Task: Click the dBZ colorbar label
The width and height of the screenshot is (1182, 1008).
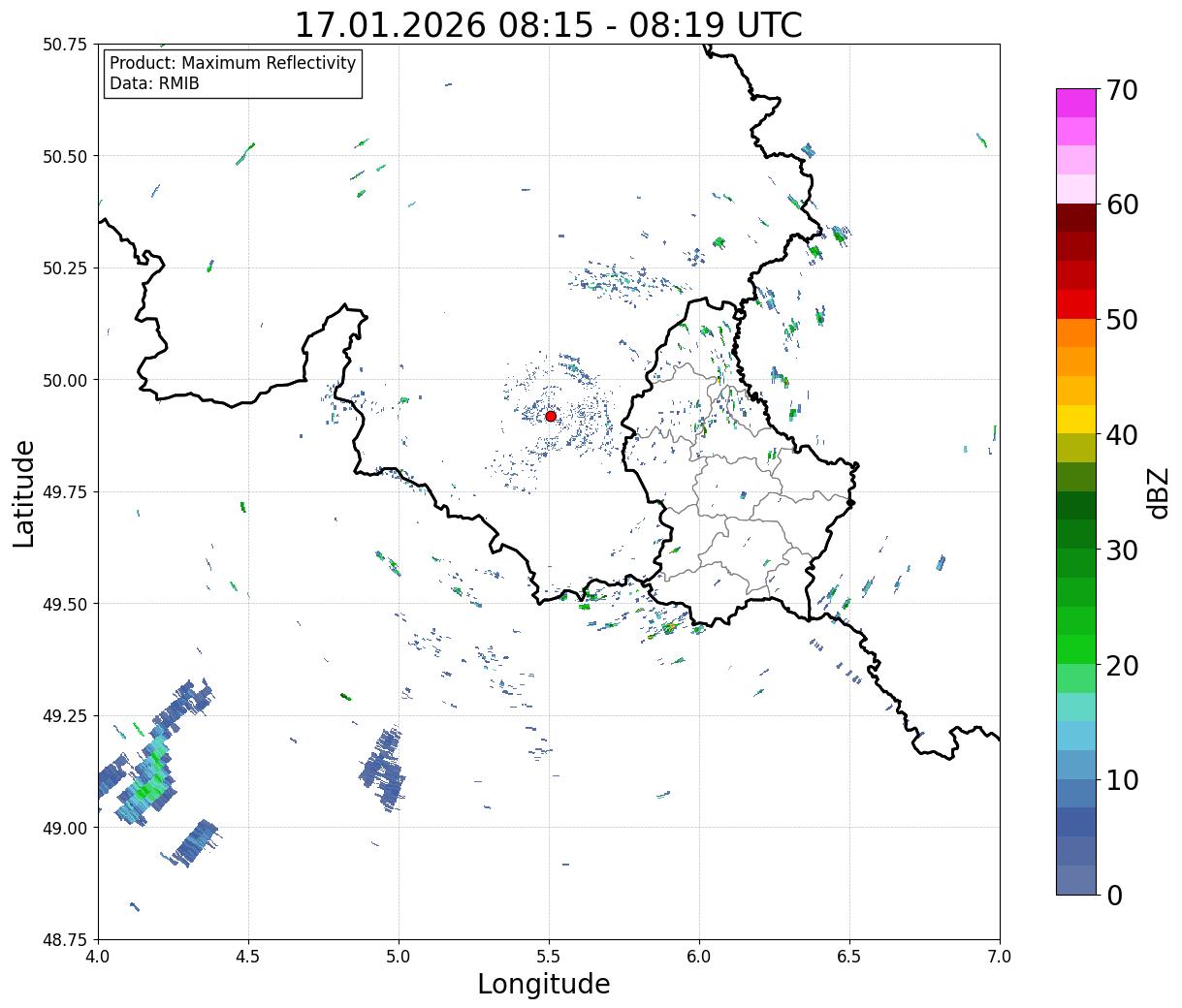Action: point(1159,492)
